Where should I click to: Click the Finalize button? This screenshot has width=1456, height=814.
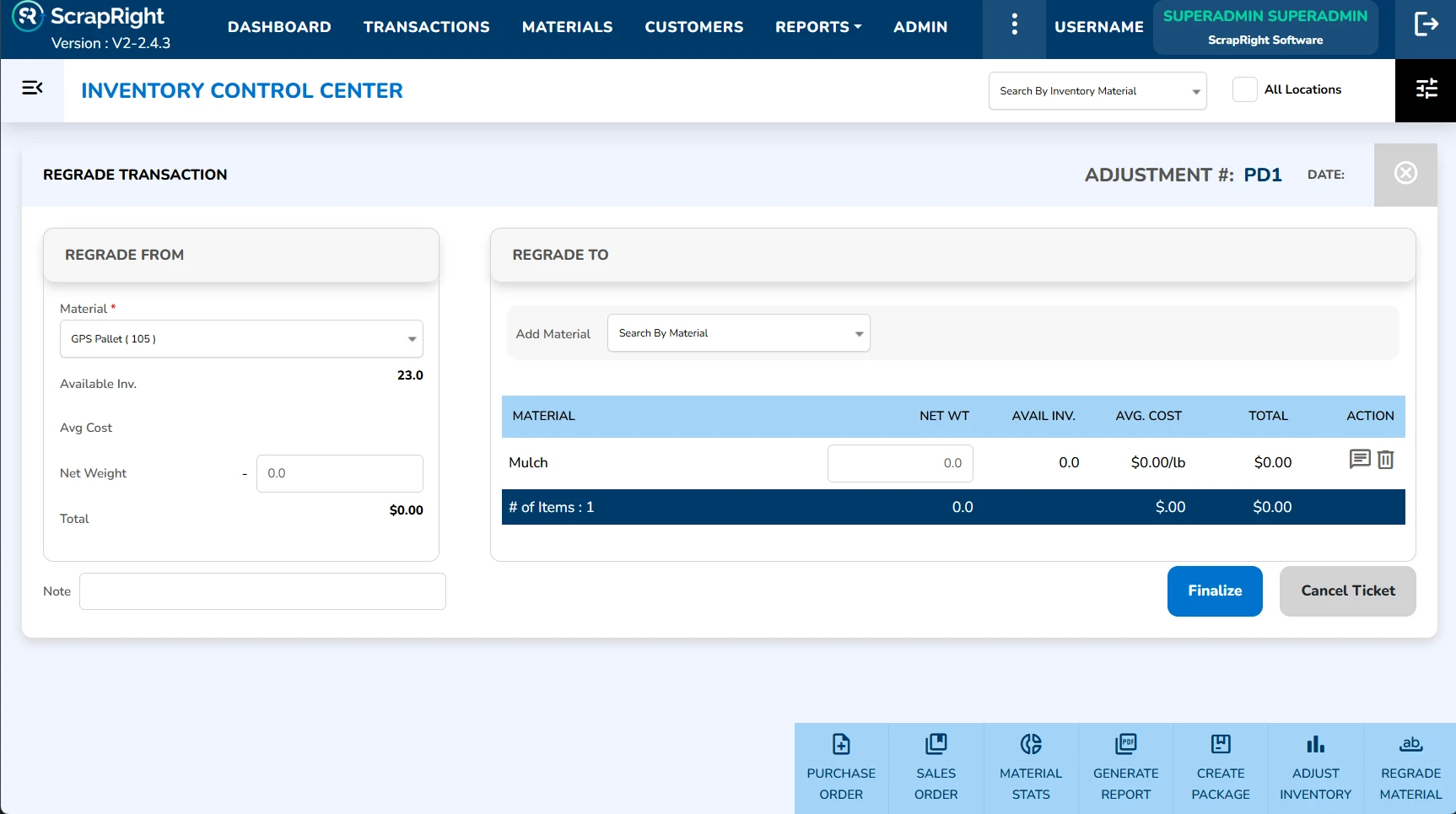tap(1215, 591)
